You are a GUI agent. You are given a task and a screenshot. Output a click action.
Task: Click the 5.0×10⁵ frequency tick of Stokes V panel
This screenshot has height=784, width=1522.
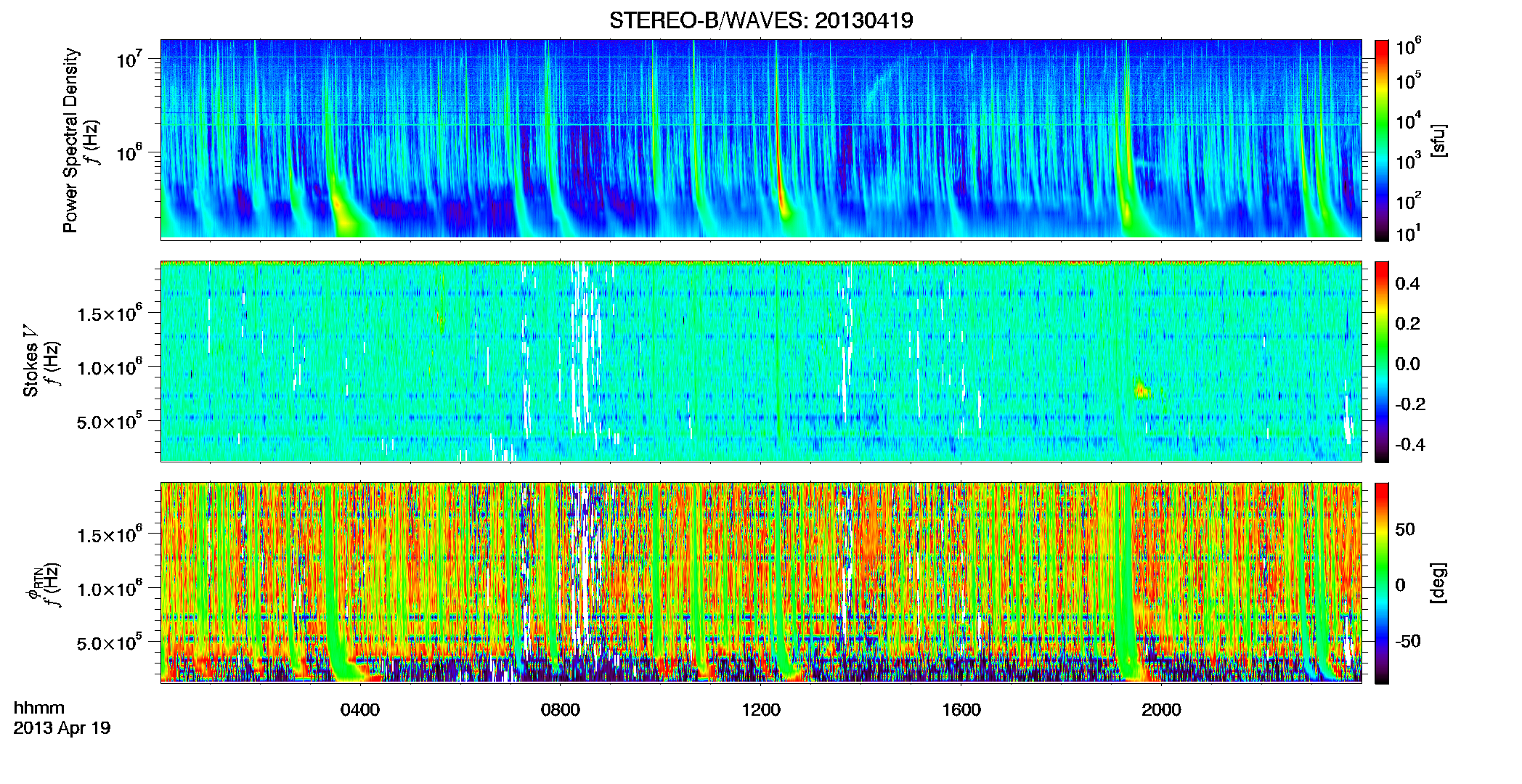110,422
